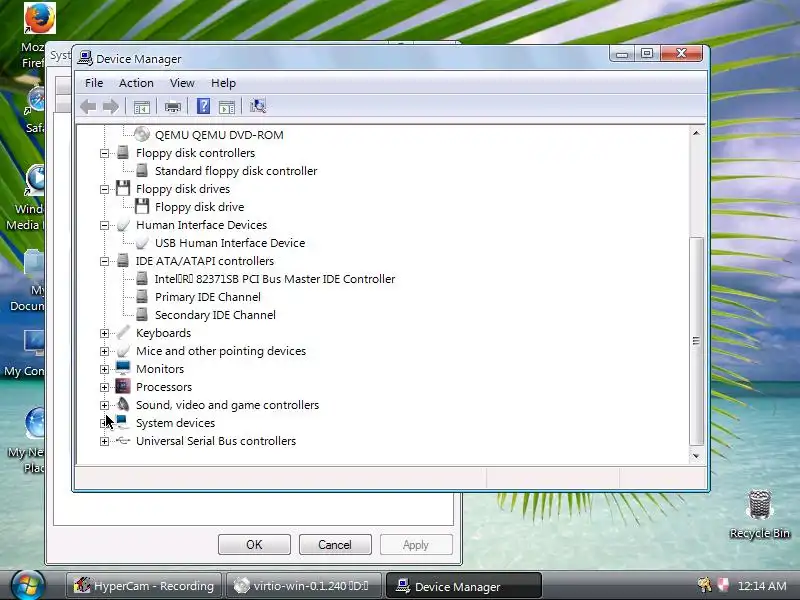Select USB Human Interface Device

pos(230,243)
